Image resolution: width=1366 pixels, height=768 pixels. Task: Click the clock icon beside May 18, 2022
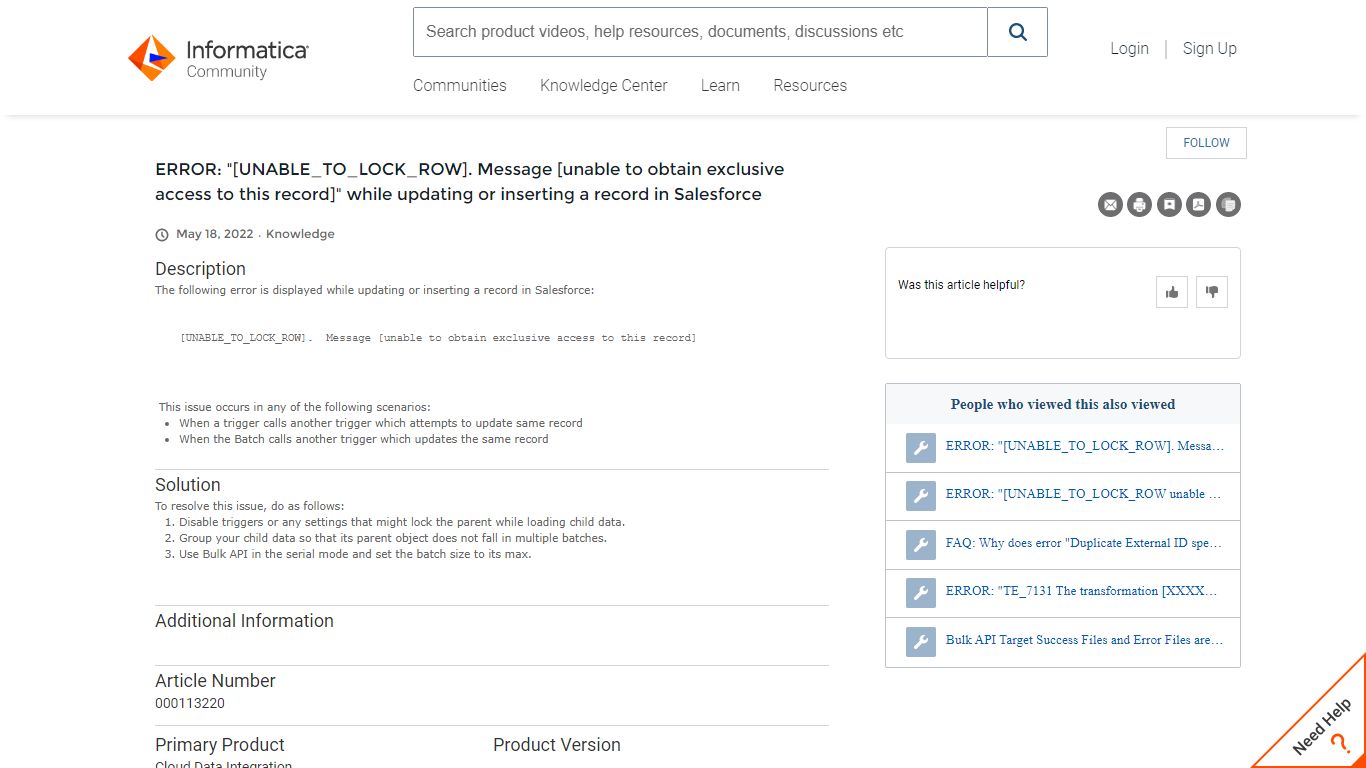click(x=162, y=235)
